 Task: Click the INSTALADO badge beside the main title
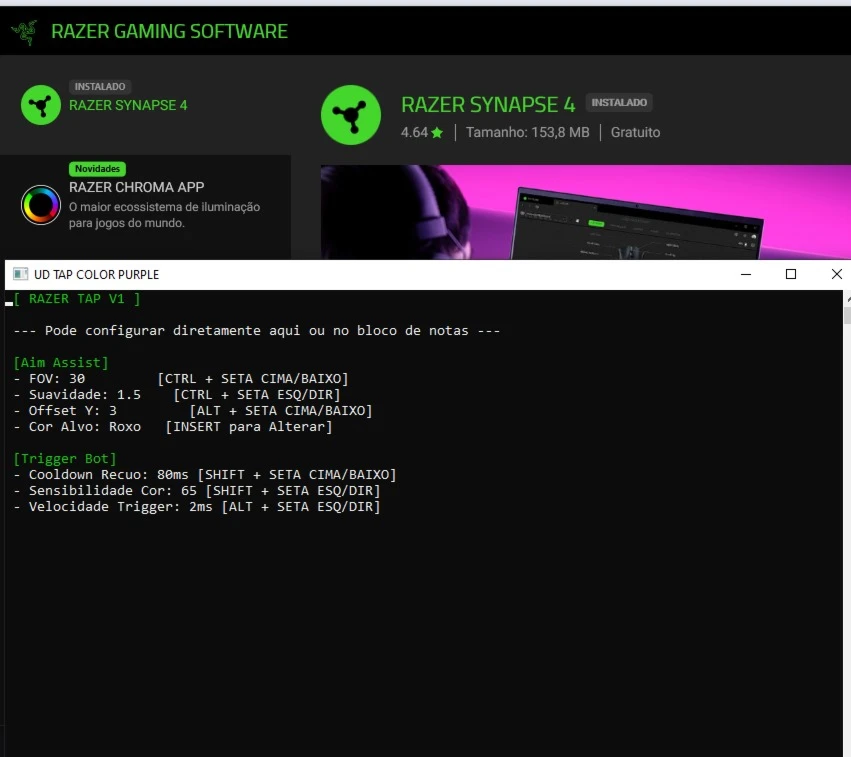[x=619, y=103]
